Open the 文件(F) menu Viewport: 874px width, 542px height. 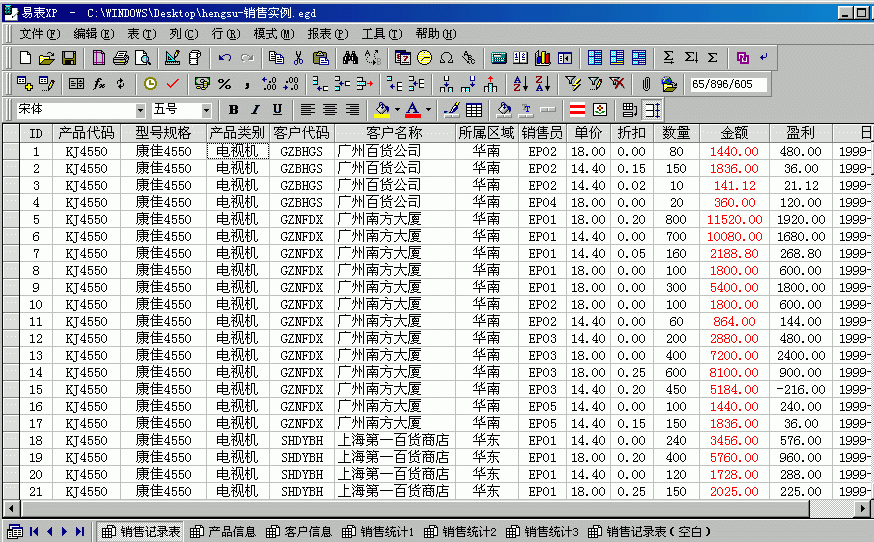[x=40, y=34]
